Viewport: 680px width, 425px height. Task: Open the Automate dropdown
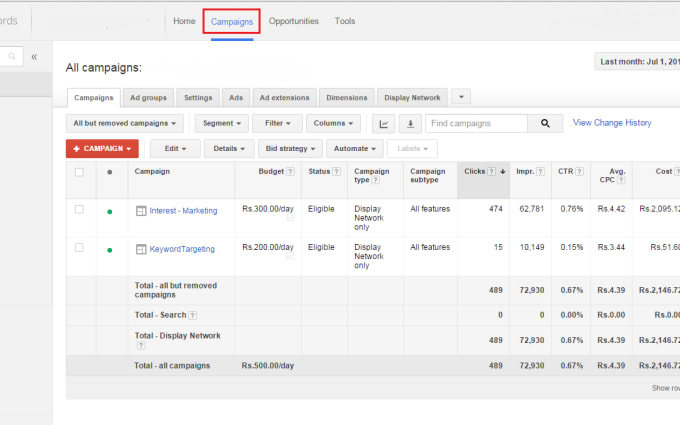[x=355, y=149]
